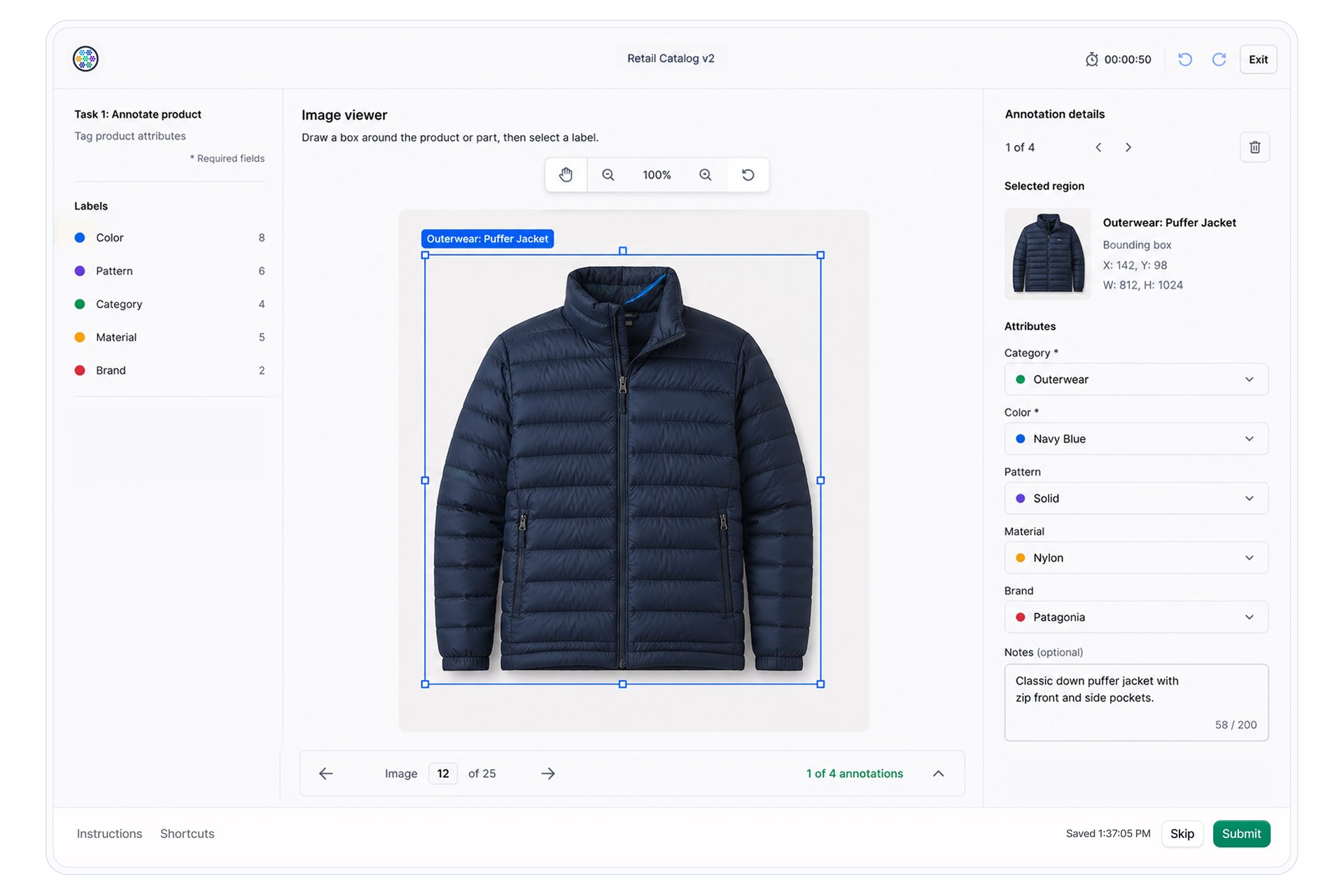This screenshot has height=896, width=1344.
Task: Click the top-middle bounding box handle
Action: 622,251
